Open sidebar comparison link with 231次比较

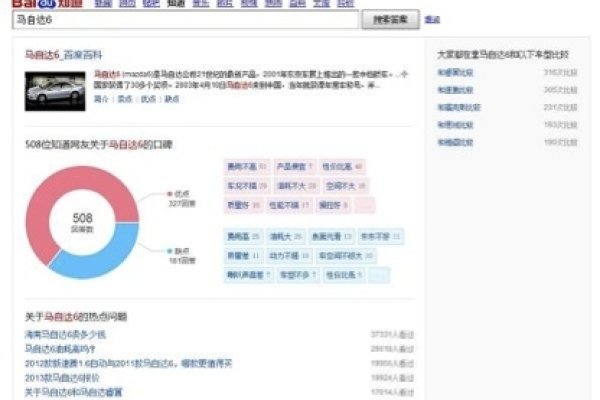tap(459, 108)
